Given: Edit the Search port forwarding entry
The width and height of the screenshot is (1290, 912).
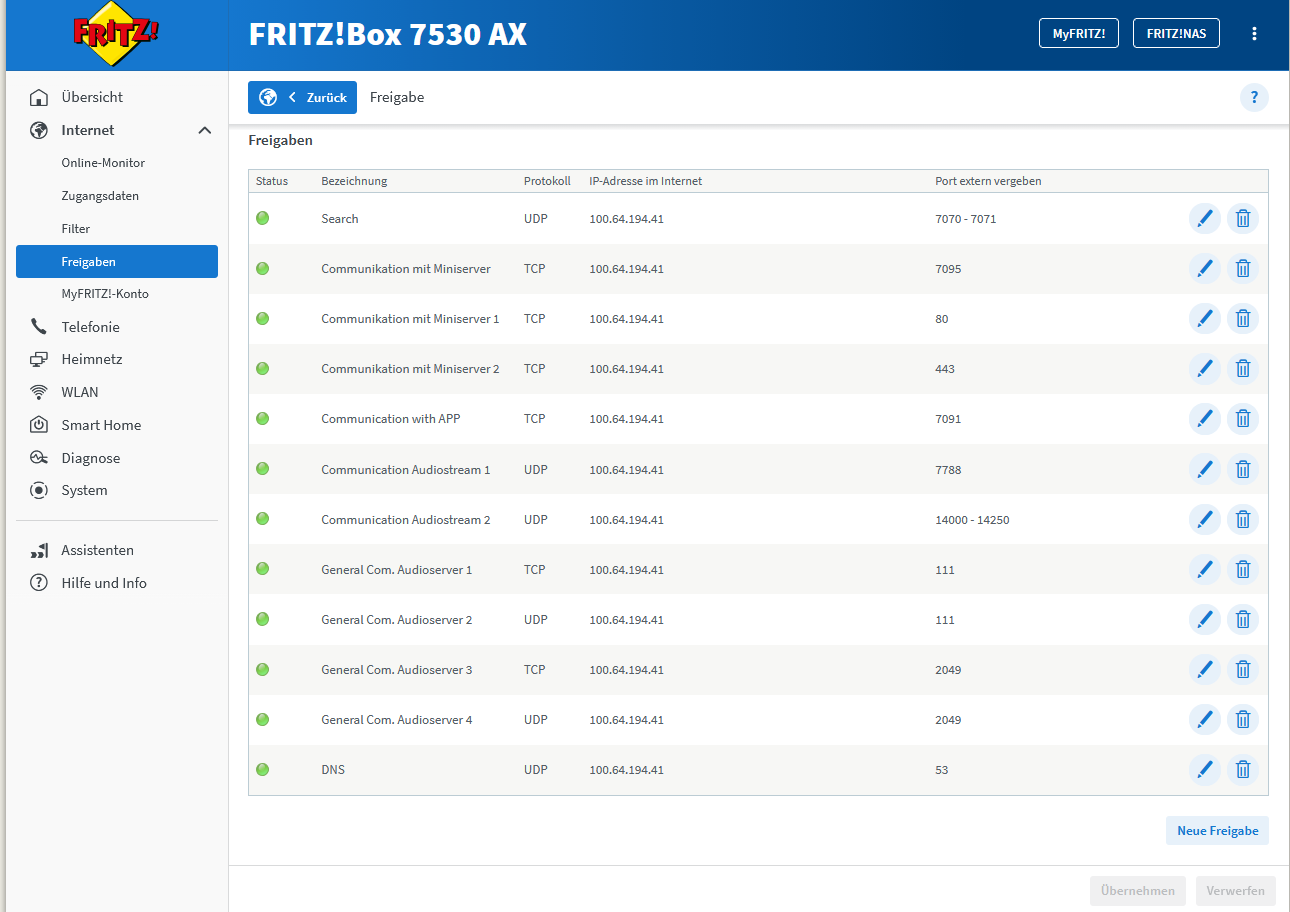Looking at the screenshot, I should pyautogui.click(x=1204, y=218).
